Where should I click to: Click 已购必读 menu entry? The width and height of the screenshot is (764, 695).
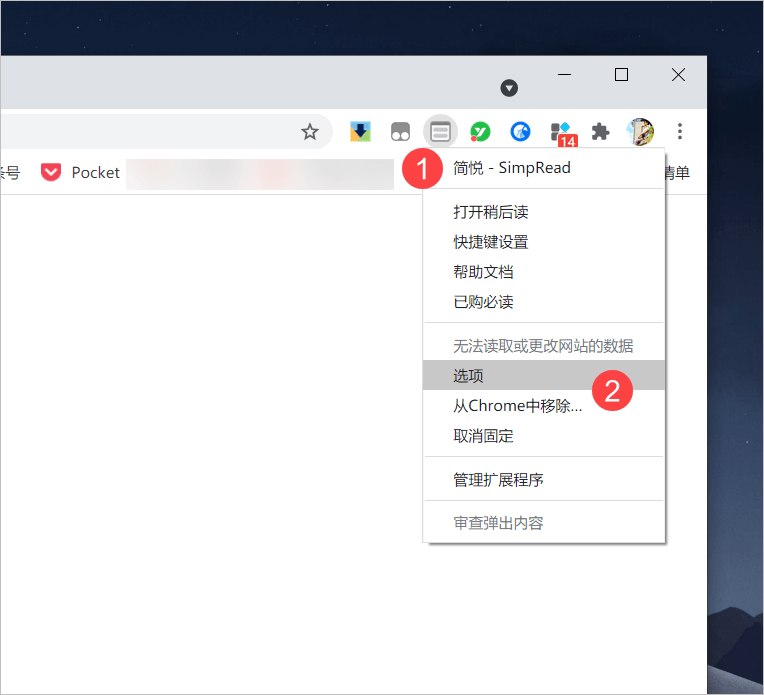pyautogui.click(x=544, y=302)
